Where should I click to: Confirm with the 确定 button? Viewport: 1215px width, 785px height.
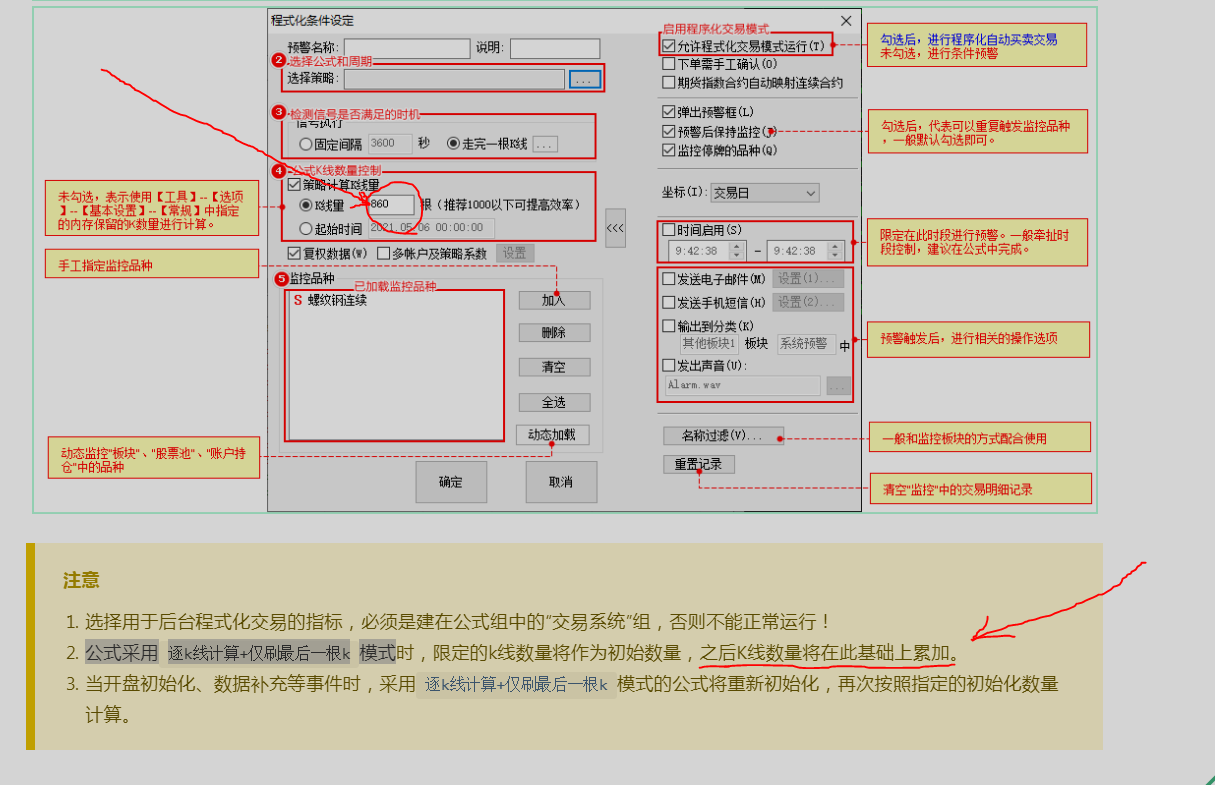pos(451,482)
